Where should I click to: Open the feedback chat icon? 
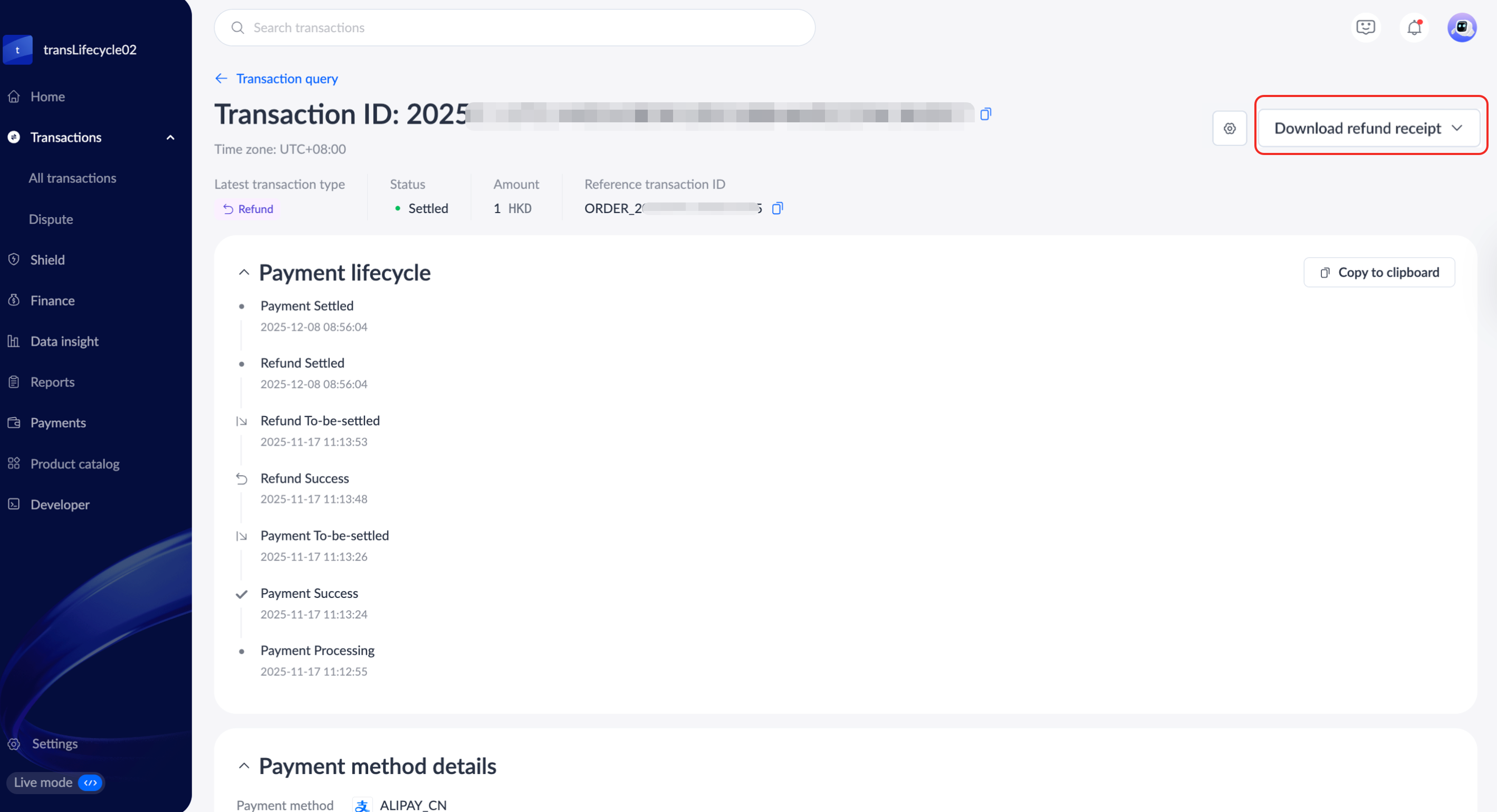(x=1365, y=27)
